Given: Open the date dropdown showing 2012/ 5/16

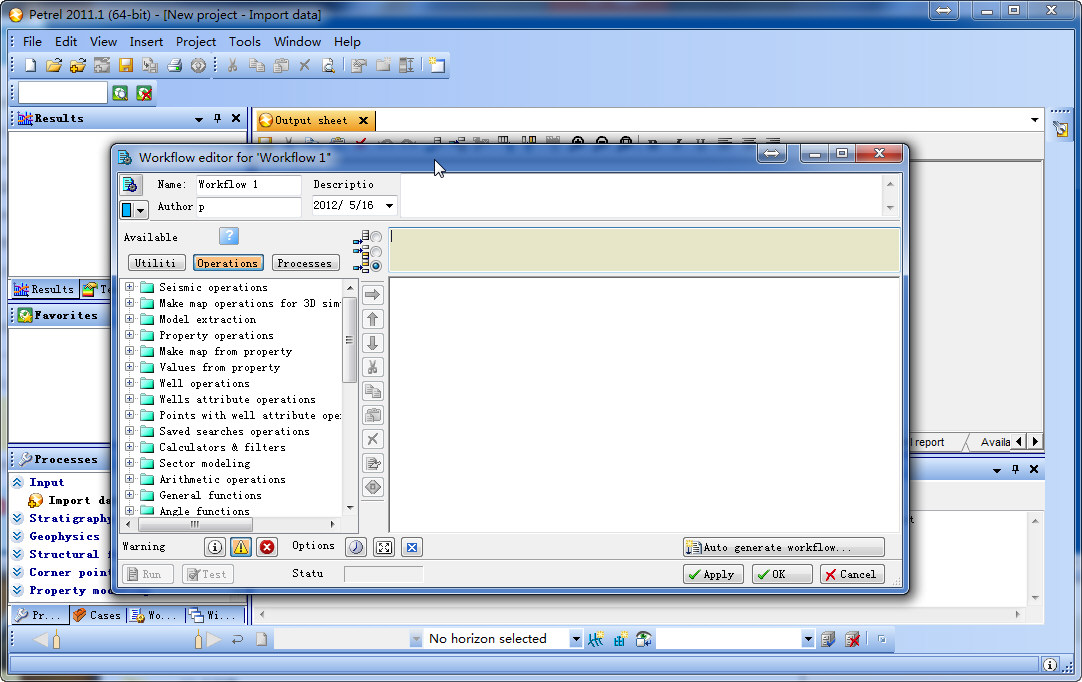Looking at the screenshot, I should click(x=389, y=206).
